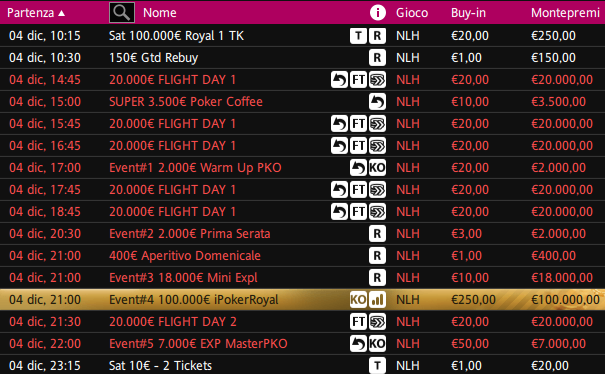Click R rebuy icon on 150€ Gtd Rebuy
The image size is (605, 374).
[377, 58]
